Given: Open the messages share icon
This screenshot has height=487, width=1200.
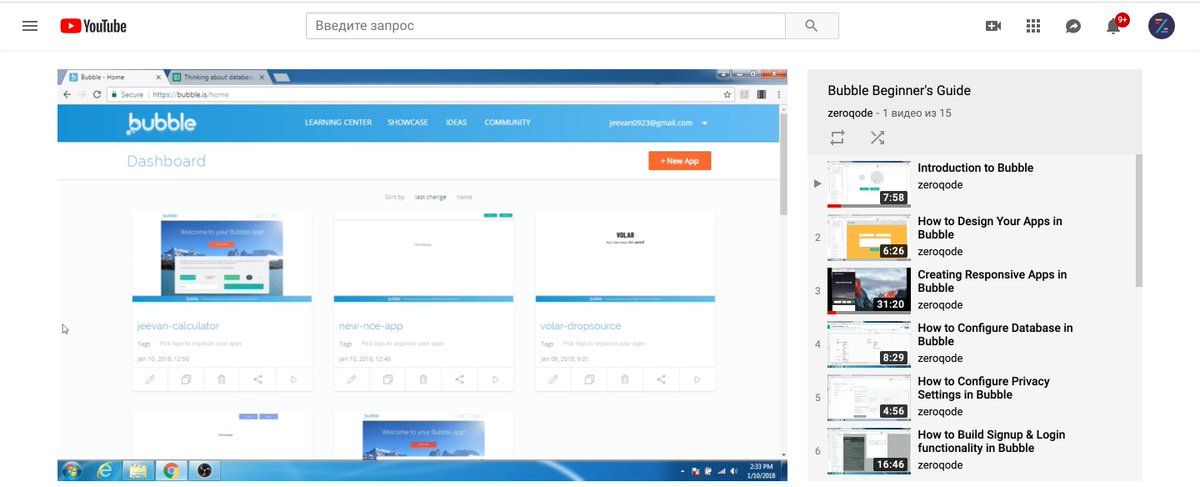Looking at the screenshot, I should point(1073,26).
